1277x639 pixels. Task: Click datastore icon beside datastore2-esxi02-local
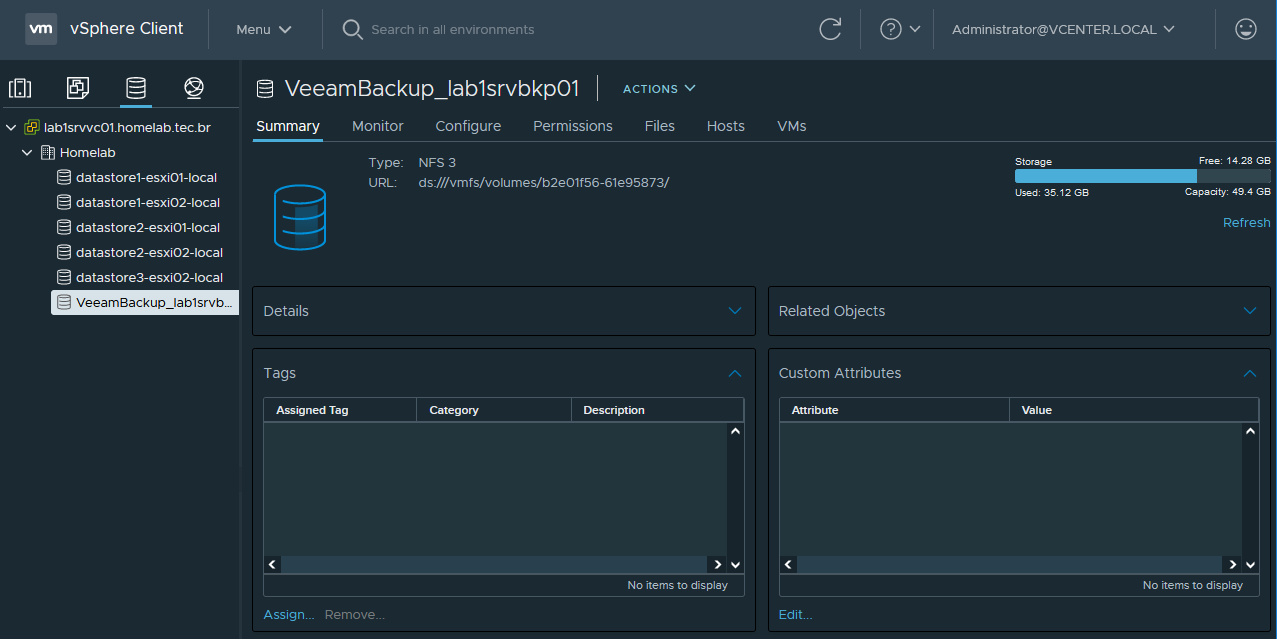pyautogui.click(x=64, y=253)
